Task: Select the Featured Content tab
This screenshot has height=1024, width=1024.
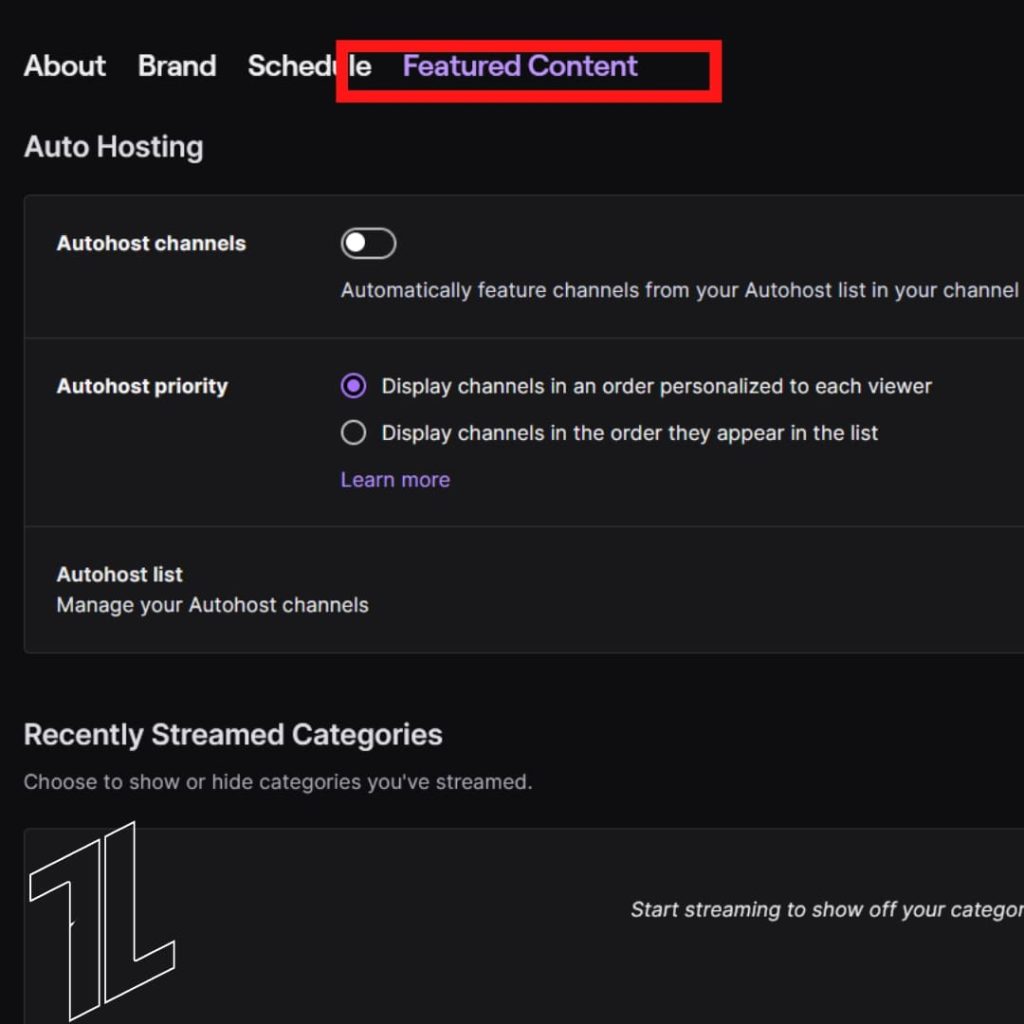Action: pos(520,66)
